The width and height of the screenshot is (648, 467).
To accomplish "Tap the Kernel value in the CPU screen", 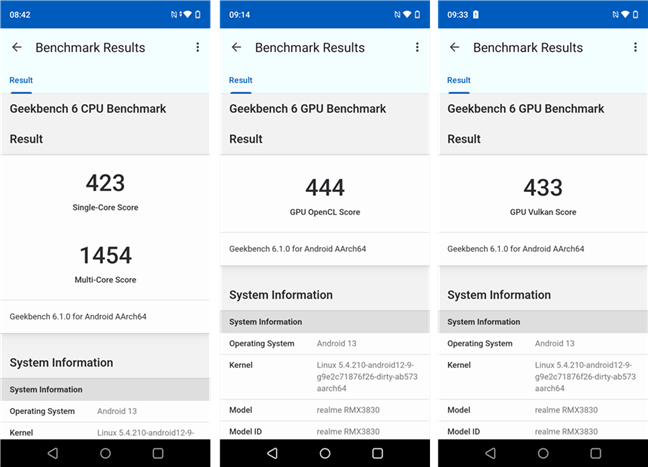I will click(x=145, y=433).
